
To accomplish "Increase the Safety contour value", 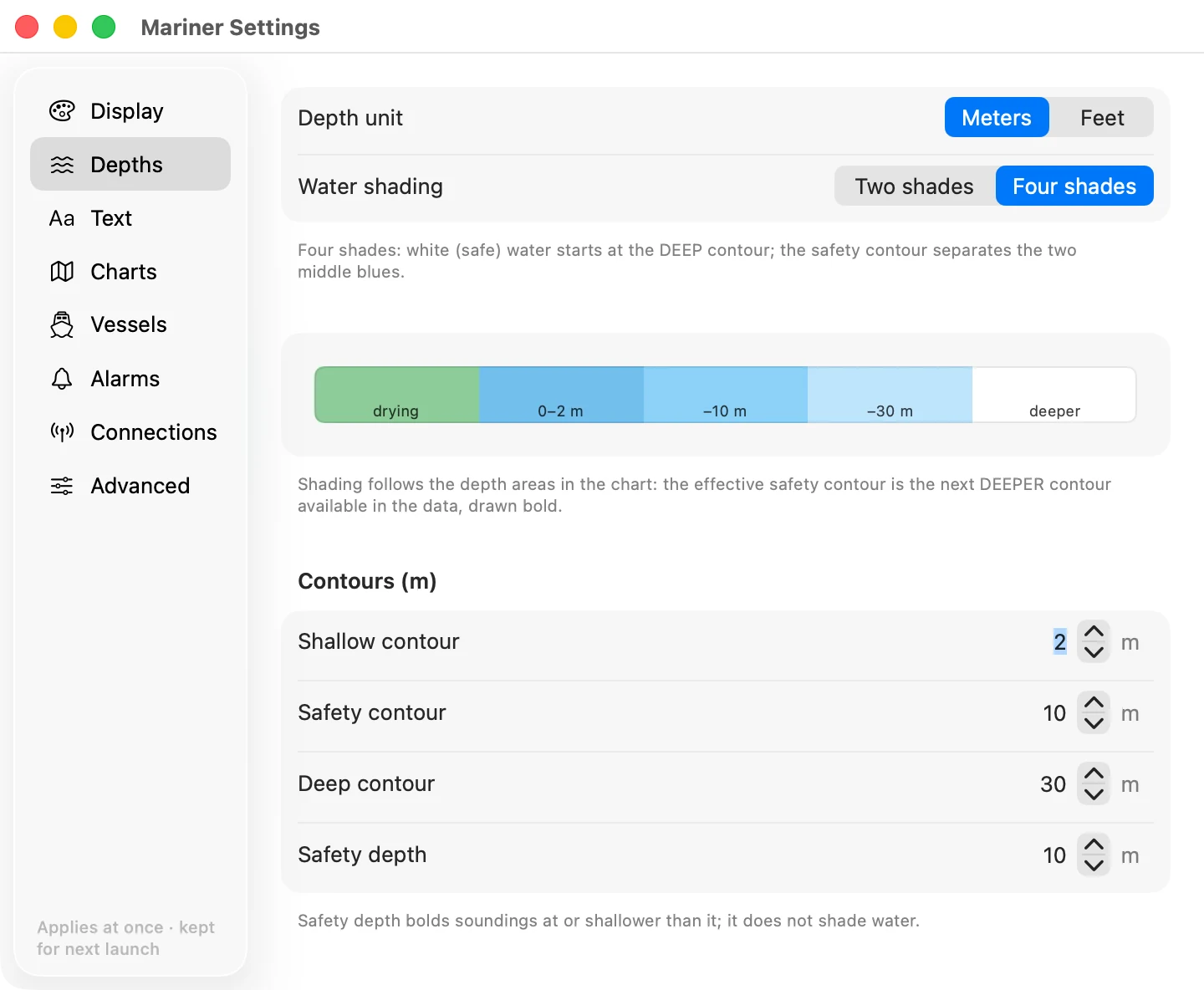I will point(1094,702).
